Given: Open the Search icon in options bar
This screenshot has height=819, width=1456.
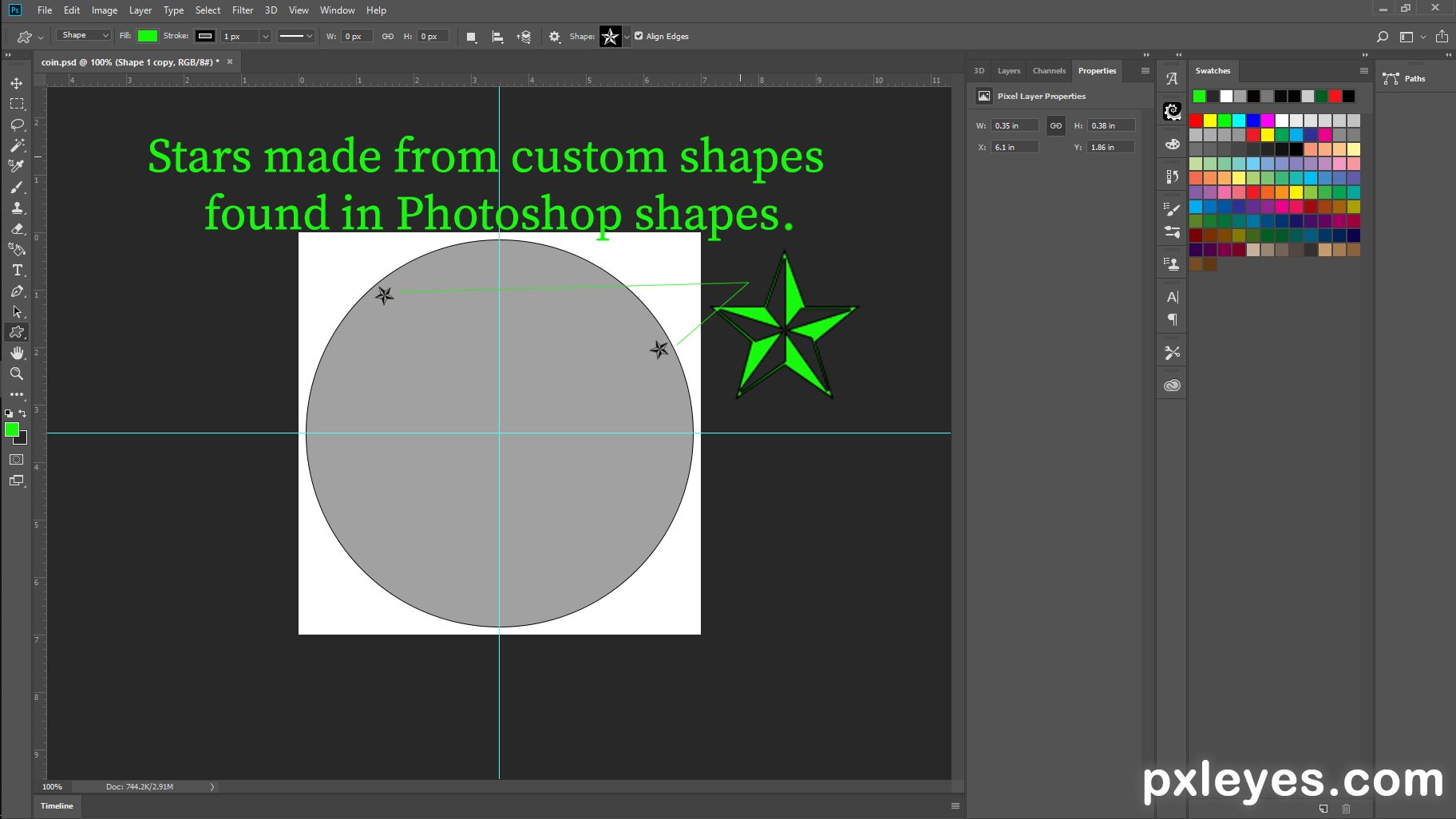Looking at the screenshot, I should 1383,37.
